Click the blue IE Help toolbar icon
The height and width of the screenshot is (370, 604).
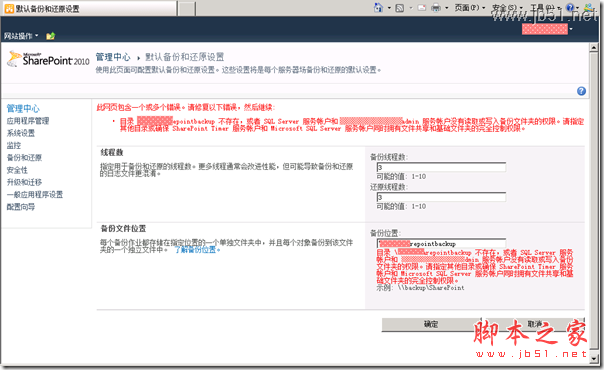pyautogui.click(x=570, y=8)
